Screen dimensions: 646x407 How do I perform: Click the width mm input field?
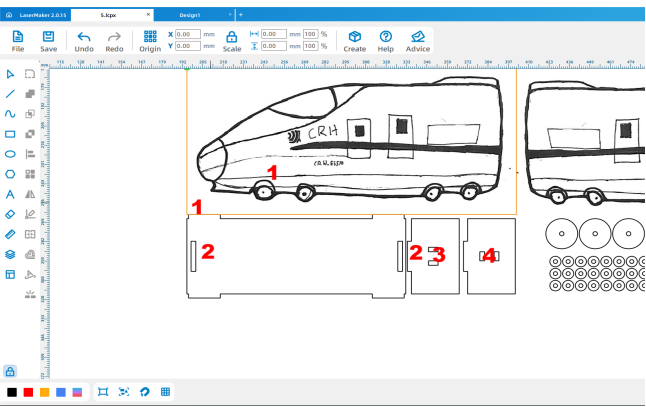click(274, 34)
